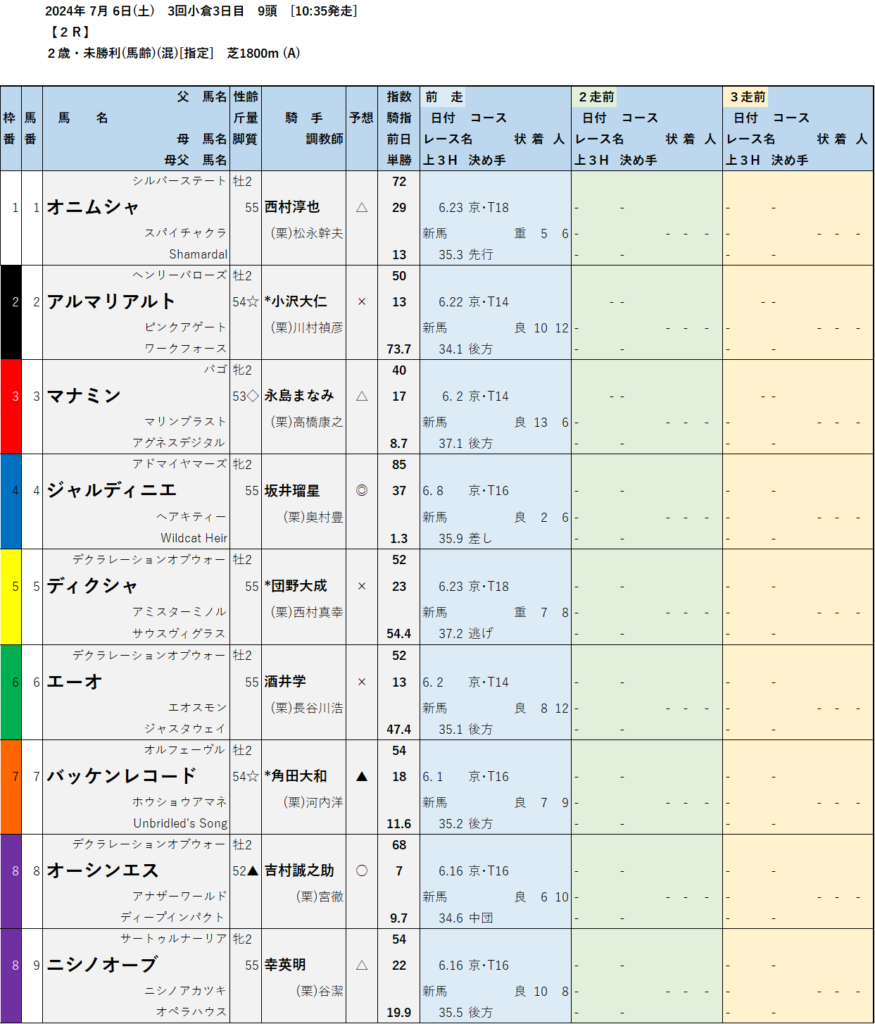Screen dimensions: 875x1024
Task: Click the green frame number 6 cell
Action: 10,692
